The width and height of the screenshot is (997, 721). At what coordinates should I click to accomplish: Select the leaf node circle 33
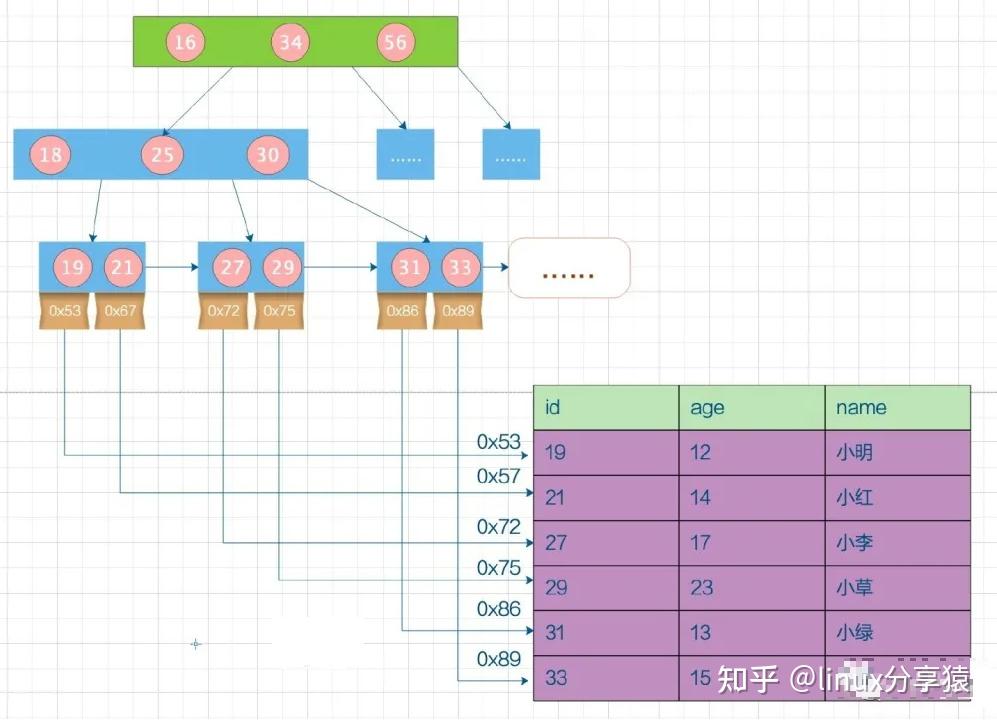pyautogui.click(x=460, y=267)
